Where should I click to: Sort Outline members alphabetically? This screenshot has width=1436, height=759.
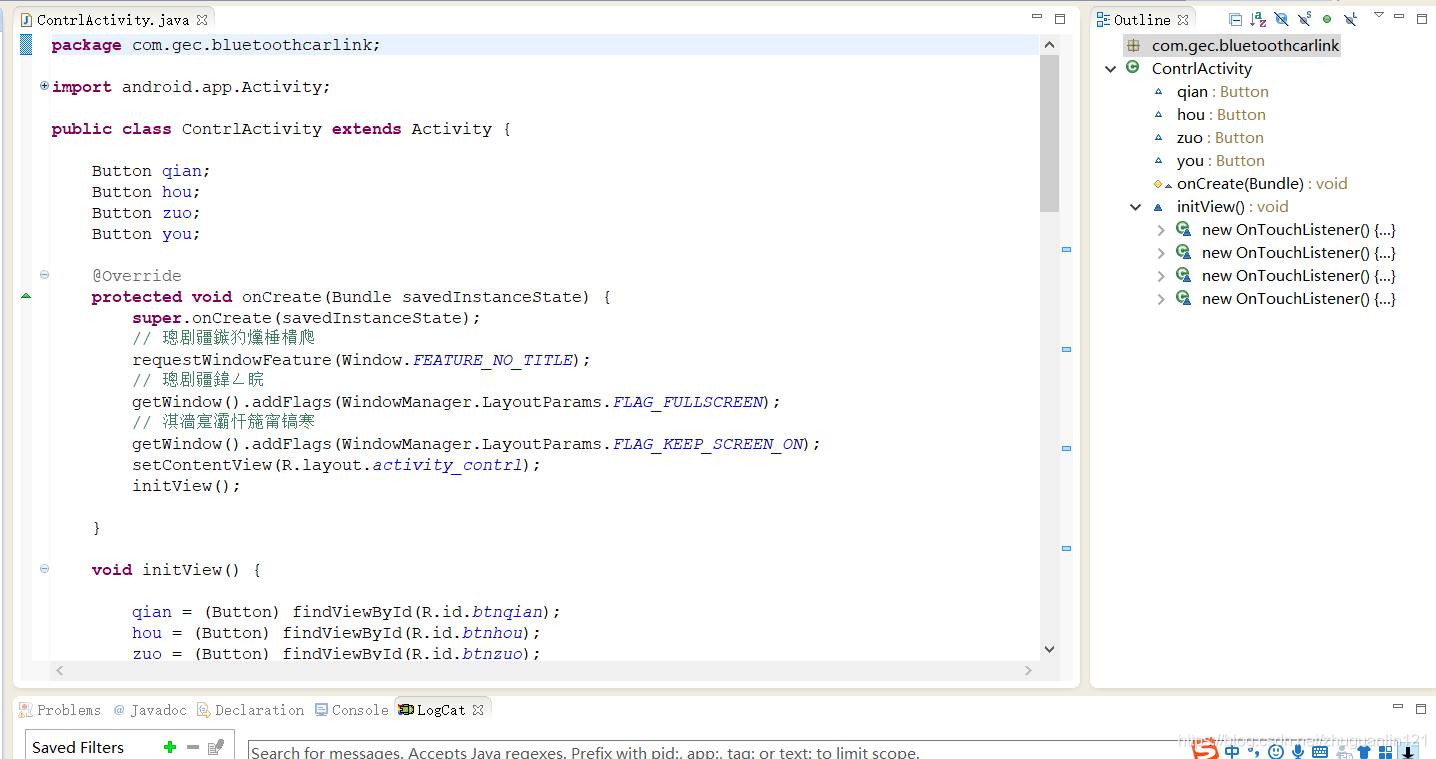pos(1258,19)
